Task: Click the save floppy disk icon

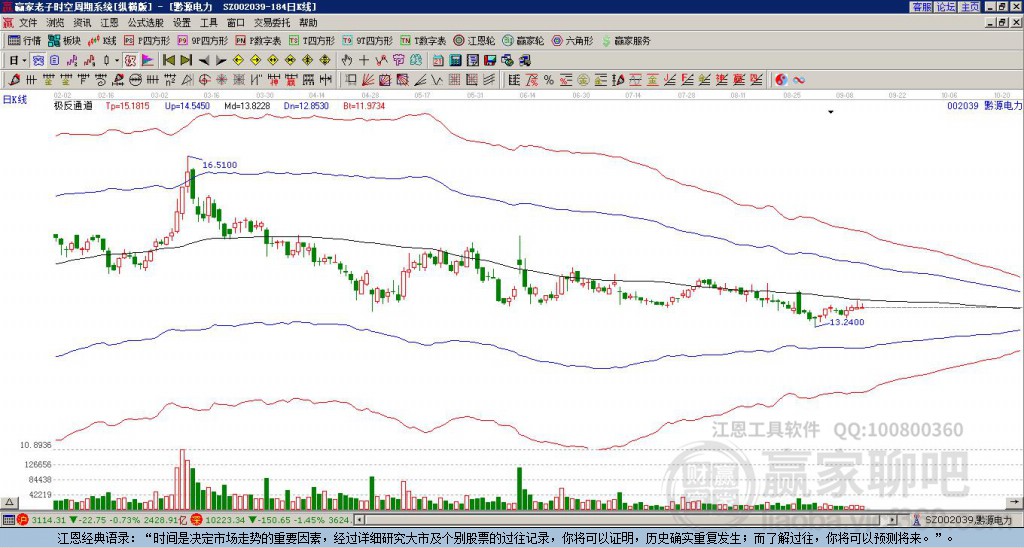Action: pyautogui.click(x=490, y=61)
